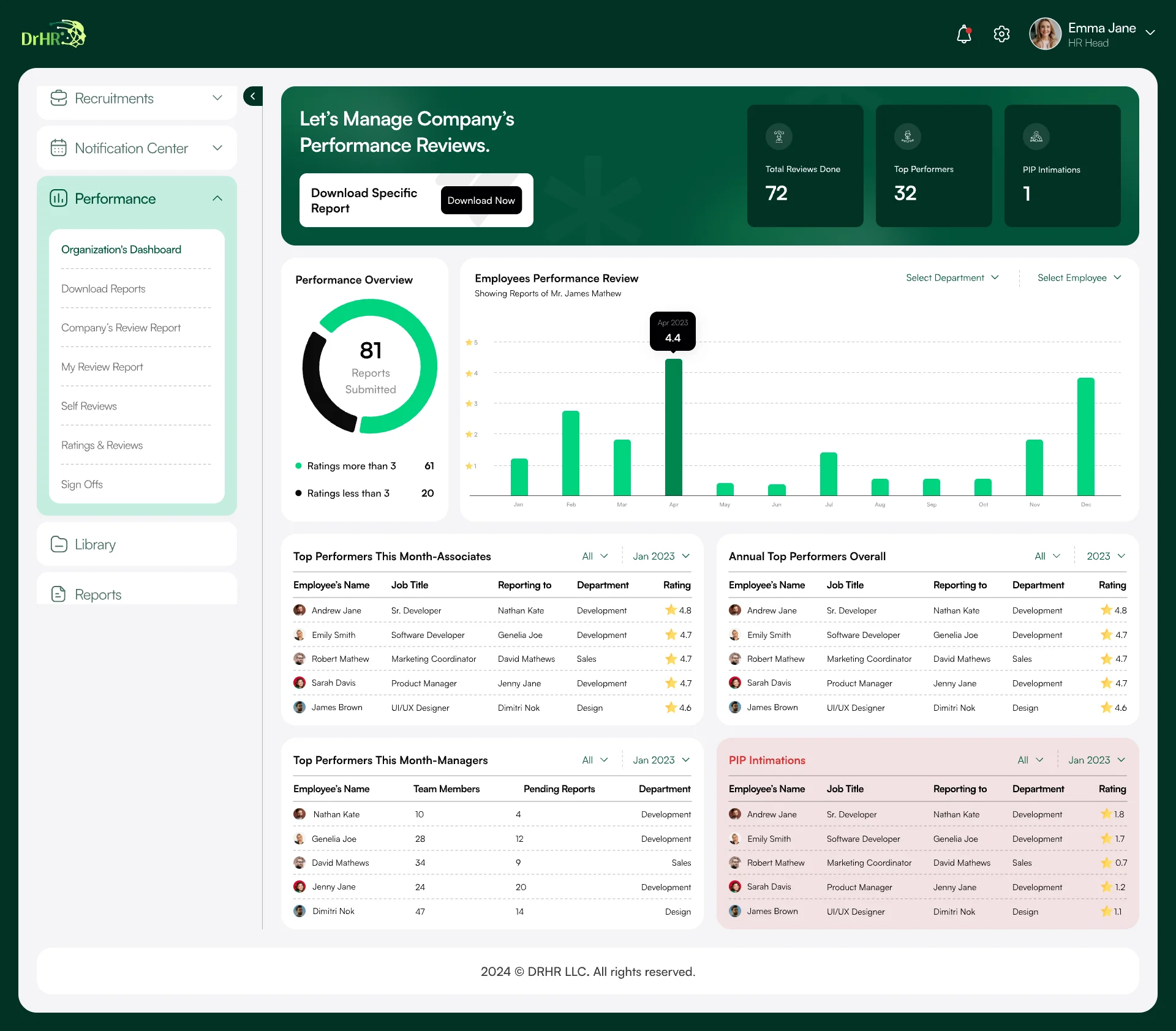The image size is (1176, 1031).
Task: Go to Self Reviews
Action: 89,406
